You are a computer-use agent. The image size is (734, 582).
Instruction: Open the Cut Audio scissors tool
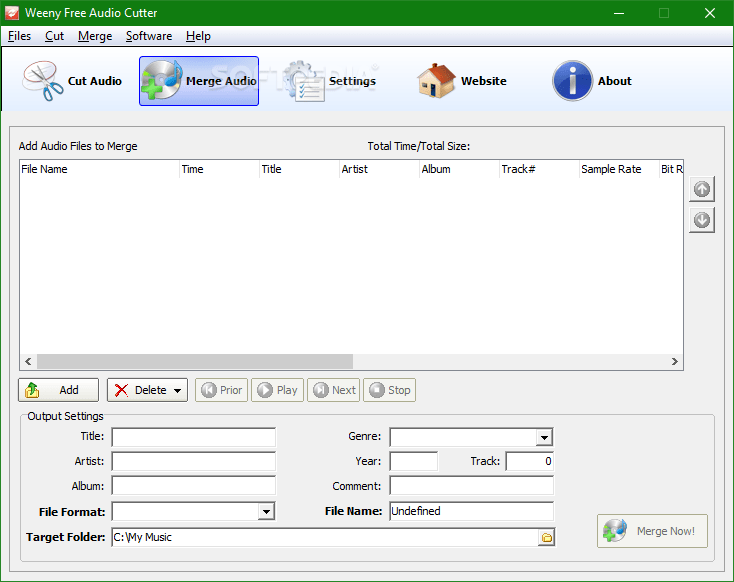tap(73, 81)
